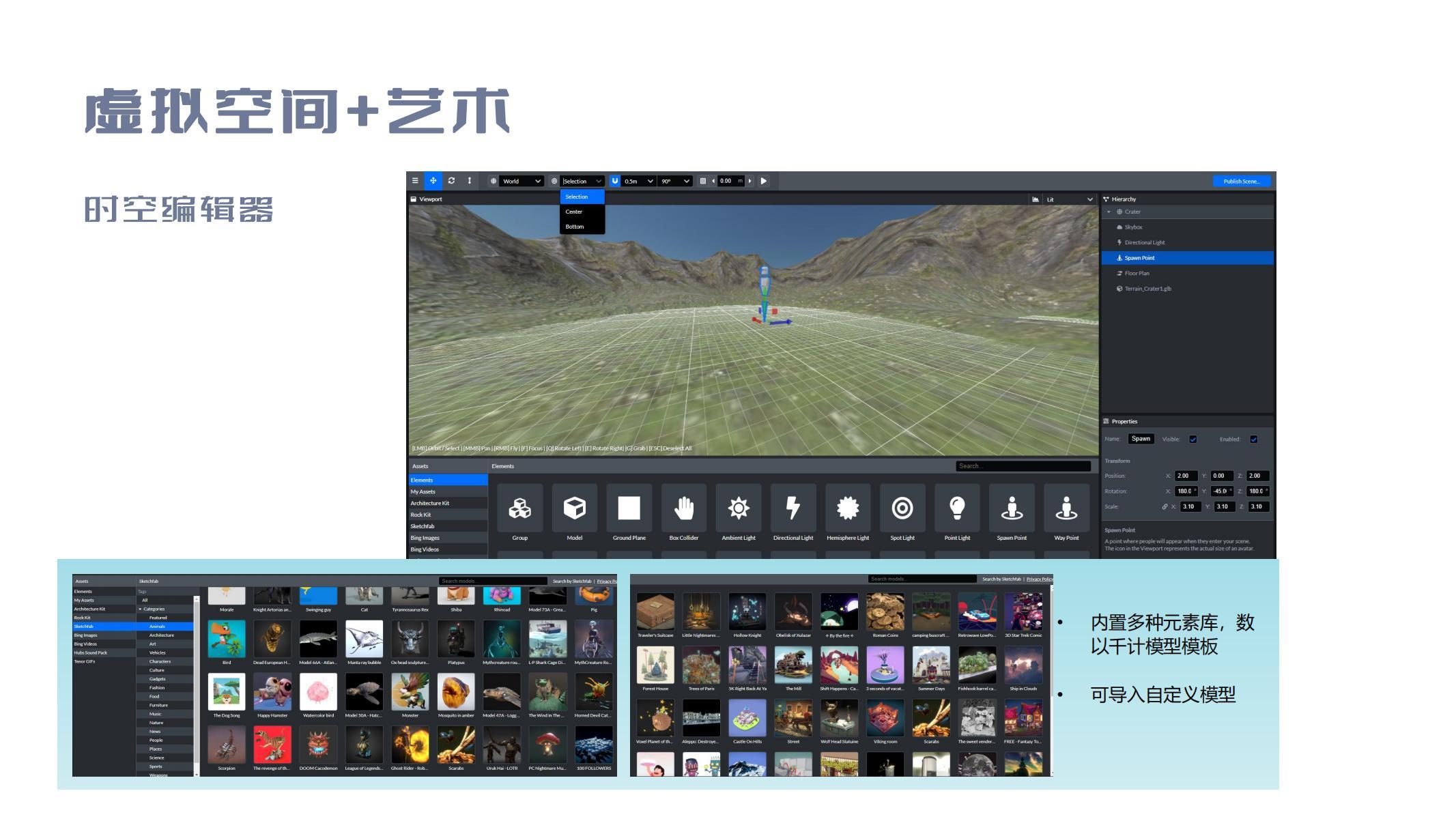
Task: Add a Ground Plane element
Action: pyautogui.click(x=629, y=508)
